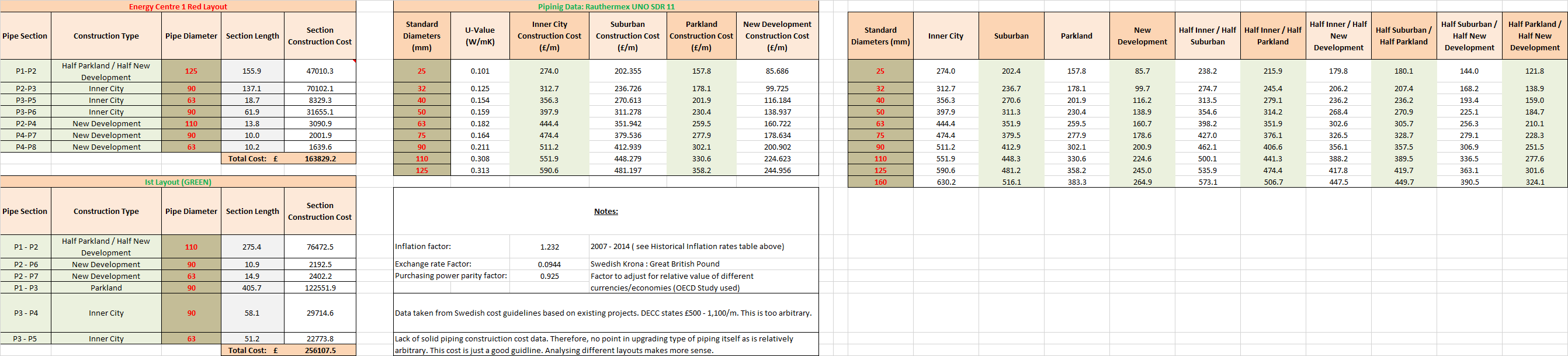Click the 47010.3 cell with the comment marker
Viewport: 1568px width, 356px height.
320,71
